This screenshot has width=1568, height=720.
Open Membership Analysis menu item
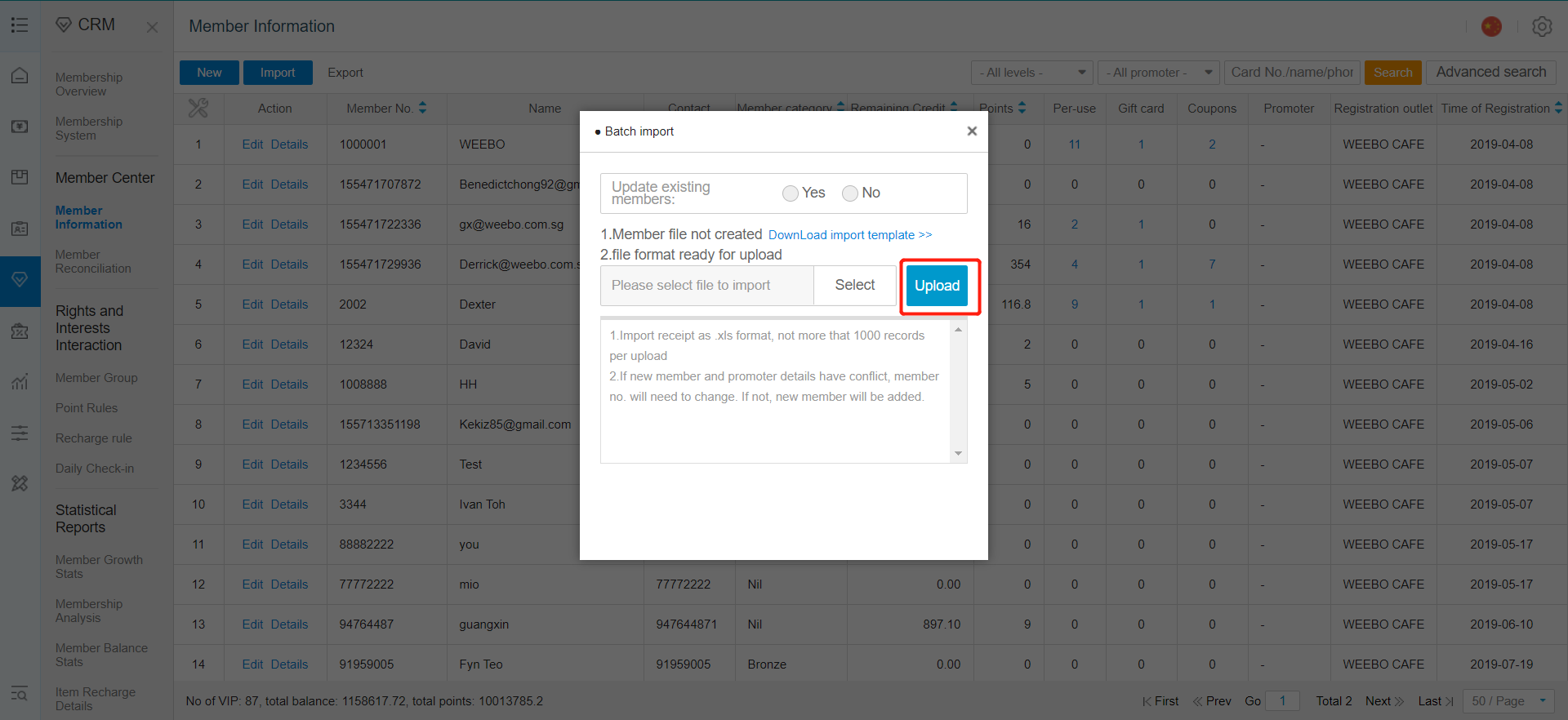point(89,611)
